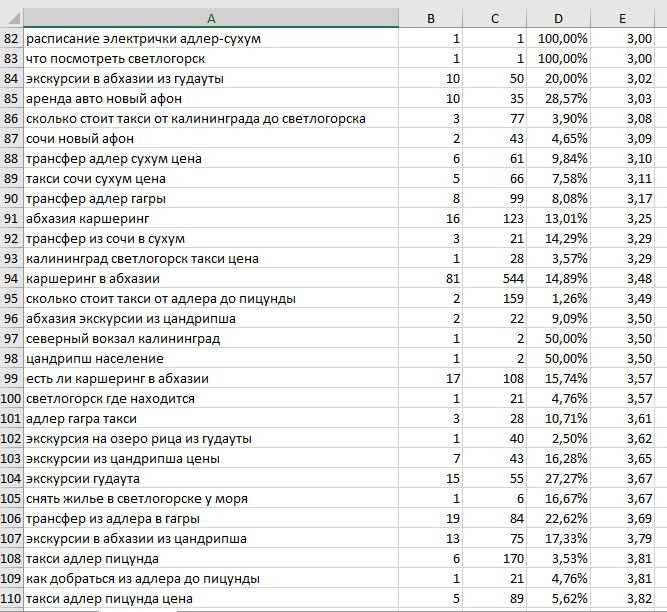Click value 81 in column B
Viewport: 667px width, 612px height.
pyautogui.click(x=430, y=278)
